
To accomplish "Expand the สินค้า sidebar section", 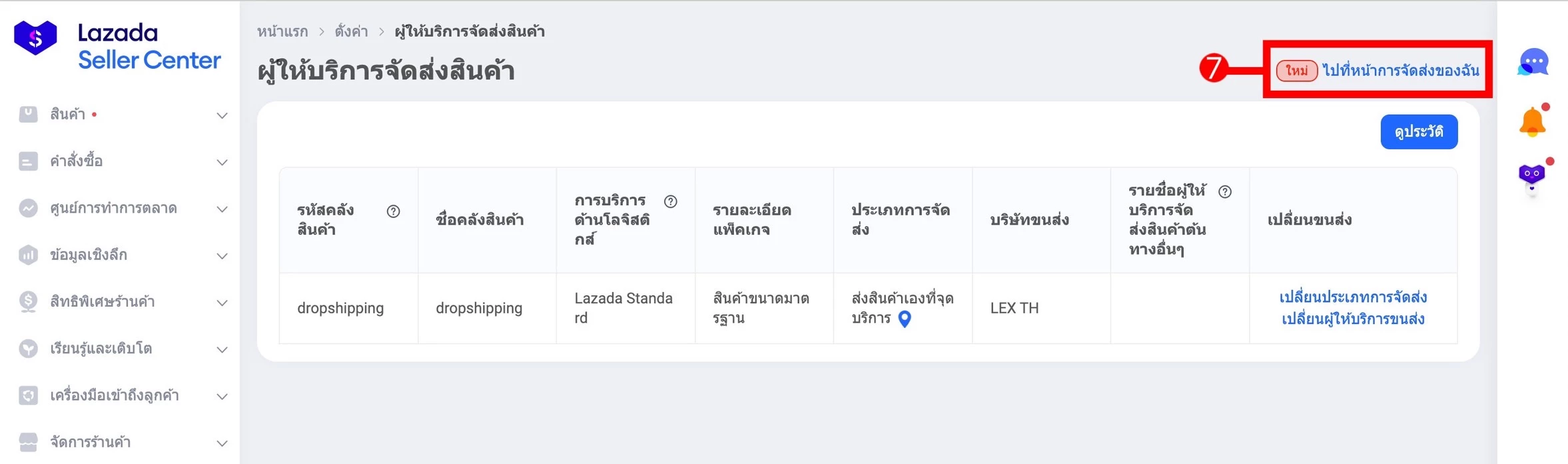I will pos(222,115).
